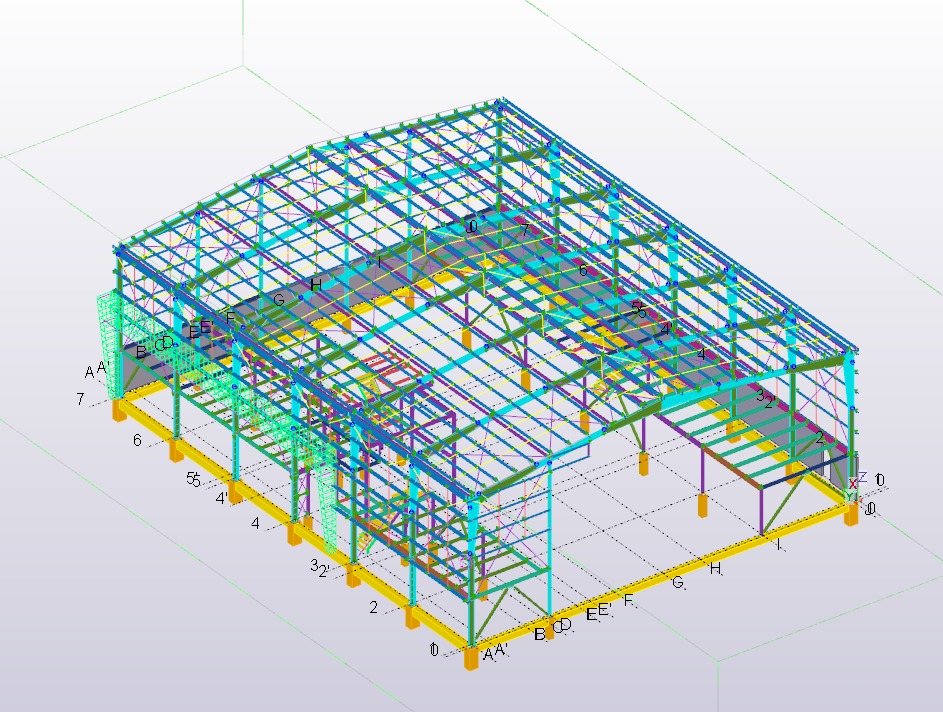The width and height of the screenshot is (943, 712).
Task: Select grid label 6 at roof level
Action: pos(582,270)
